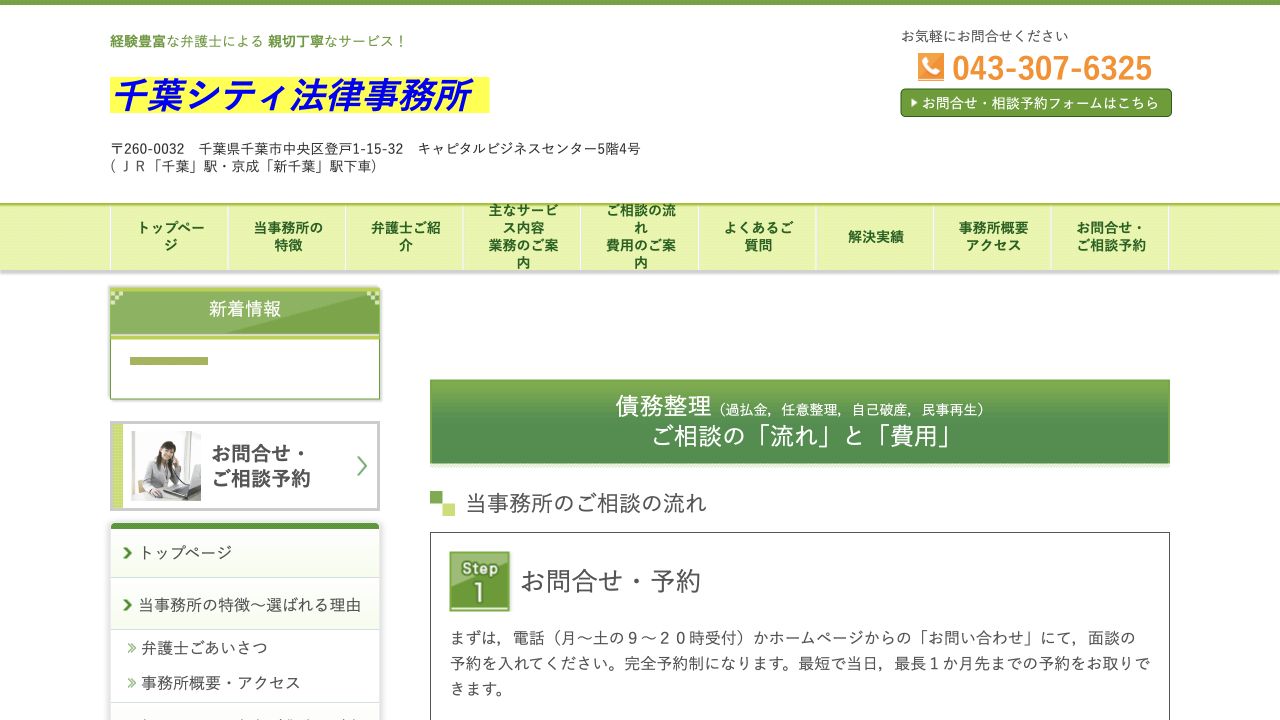Select 事務所概要・アクセス in sidebar
1280x720 pixels.
[221, 683]
